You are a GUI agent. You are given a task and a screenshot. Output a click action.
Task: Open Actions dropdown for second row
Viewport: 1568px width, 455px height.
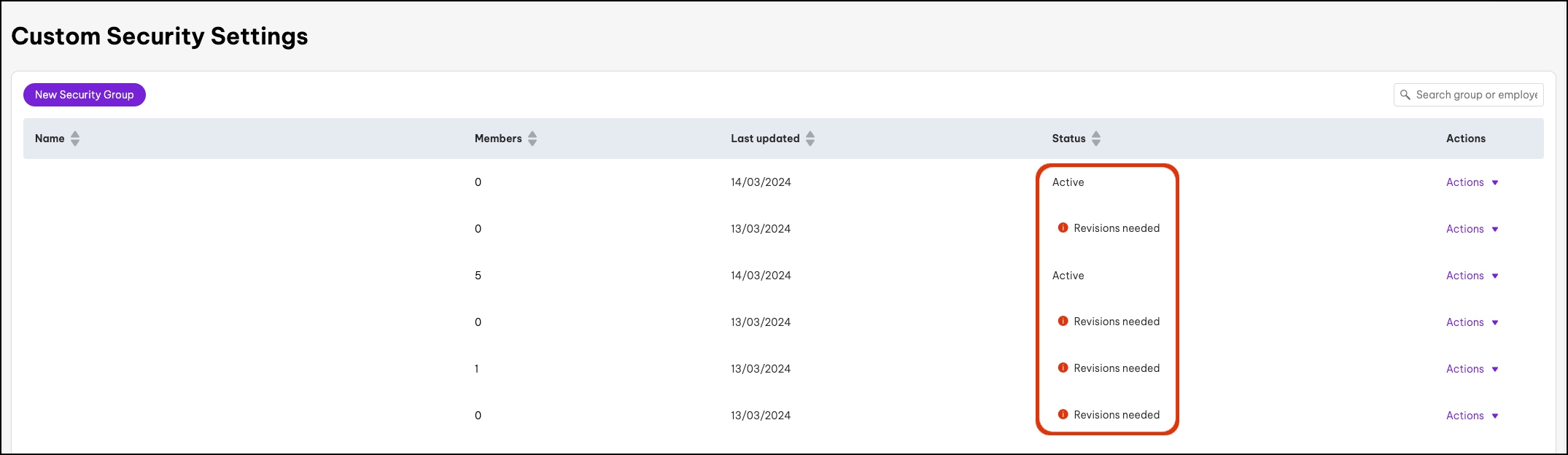[1472, 229]
